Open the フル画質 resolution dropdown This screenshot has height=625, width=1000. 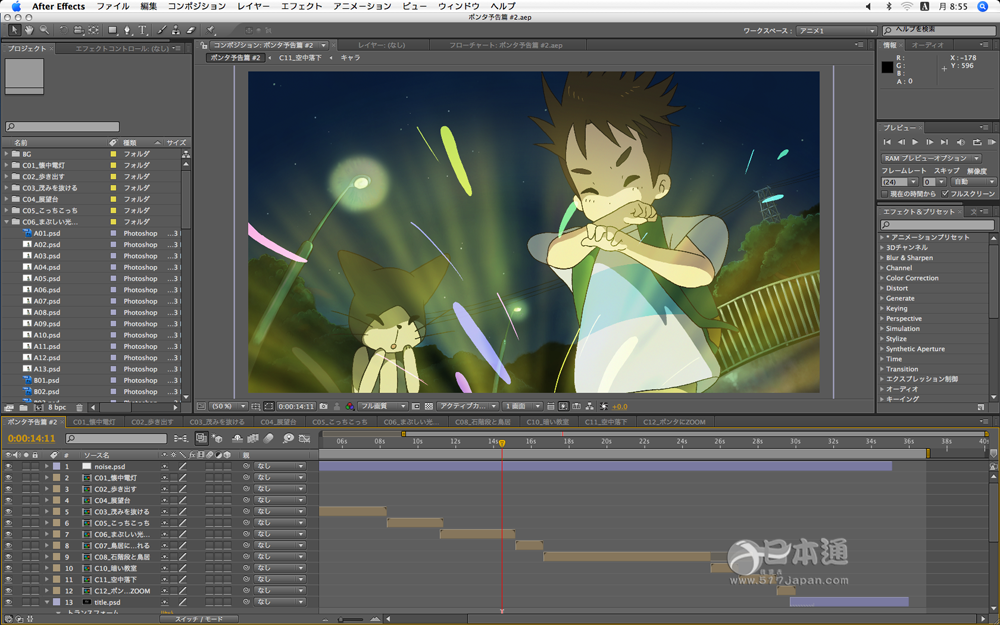point(383,406)
